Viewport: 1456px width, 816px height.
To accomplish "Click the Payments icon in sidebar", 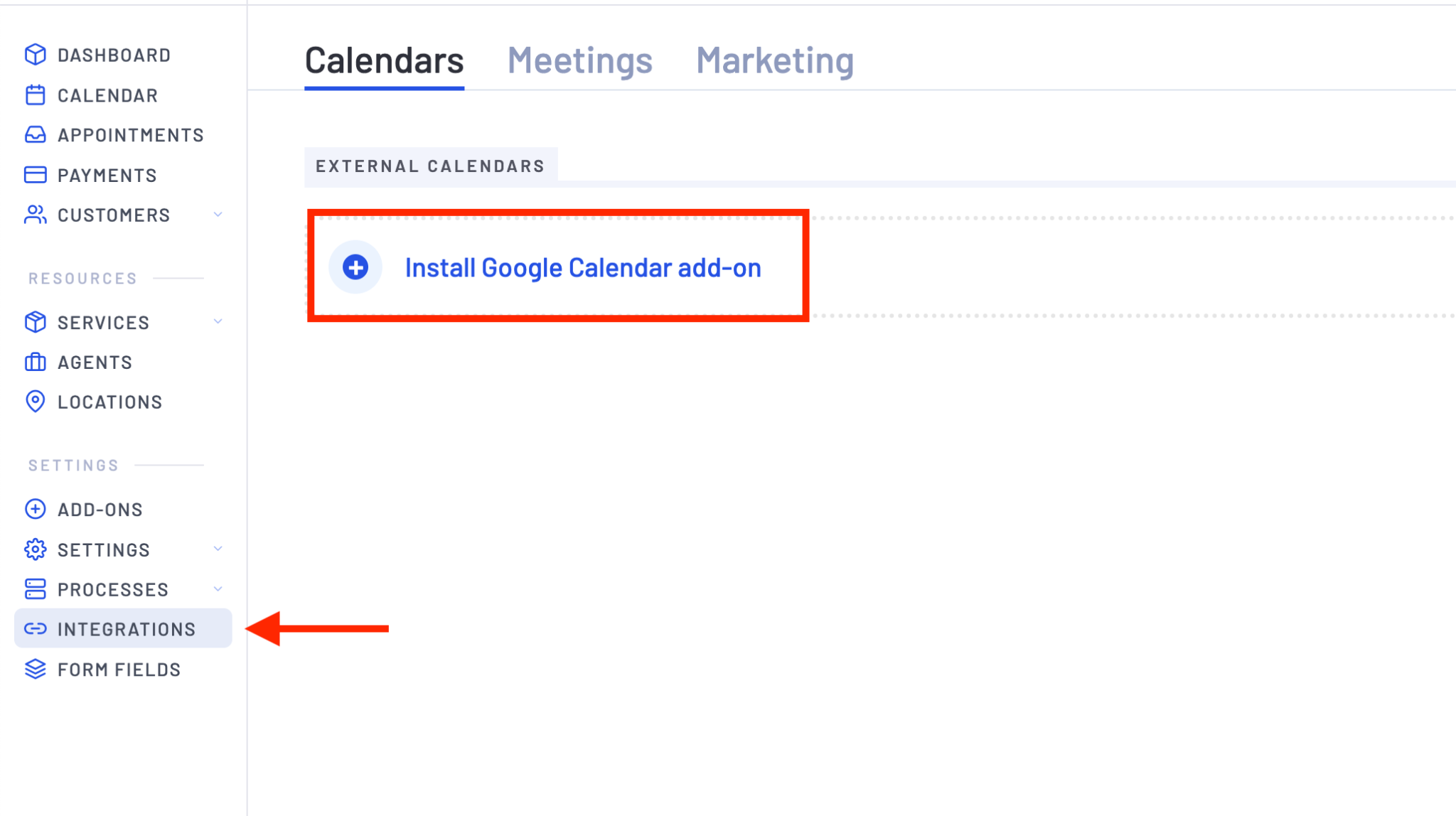I will click(x=35, y=174).
